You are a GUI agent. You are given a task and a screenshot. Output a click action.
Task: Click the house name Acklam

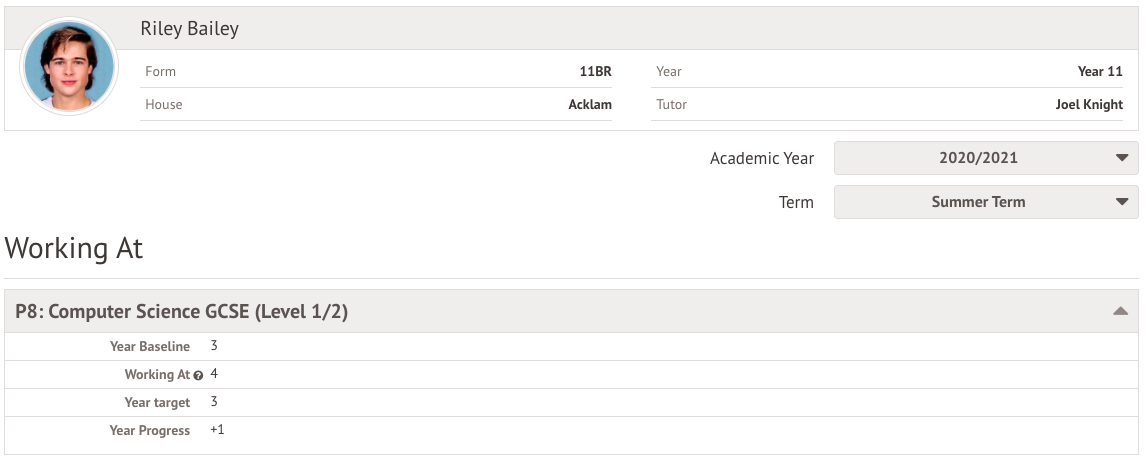click(590, 104)
